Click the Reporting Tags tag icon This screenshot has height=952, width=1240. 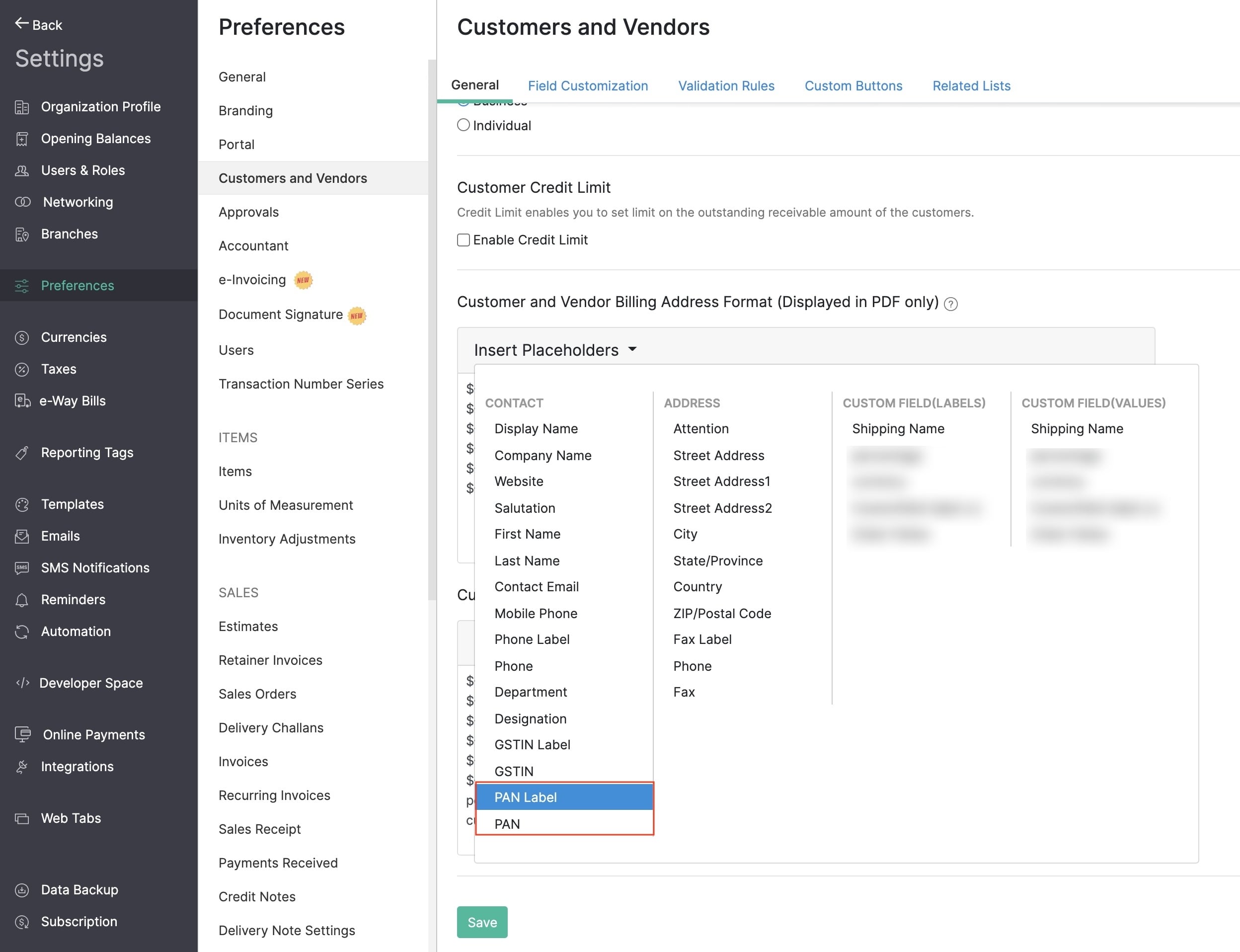(x=22, y=453)
